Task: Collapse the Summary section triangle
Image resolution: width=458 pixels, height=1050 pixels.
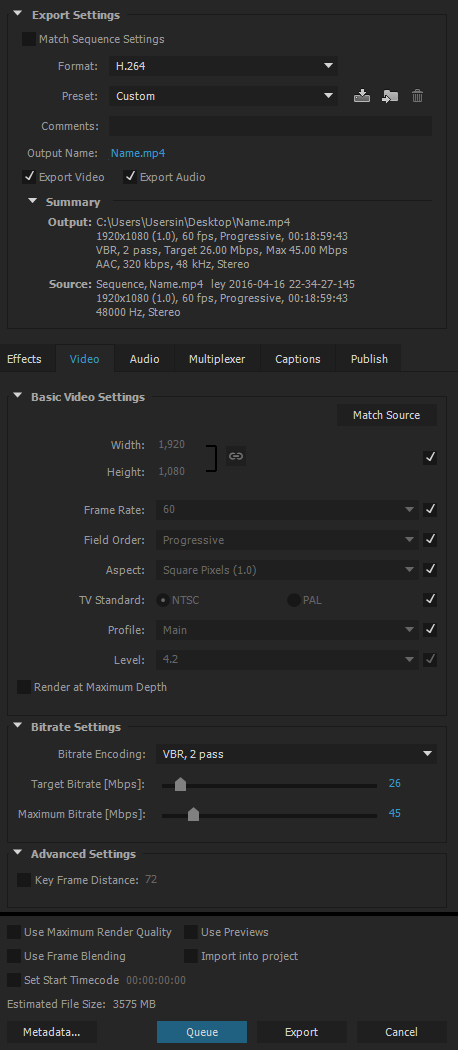Action: (x=32, y=201)
